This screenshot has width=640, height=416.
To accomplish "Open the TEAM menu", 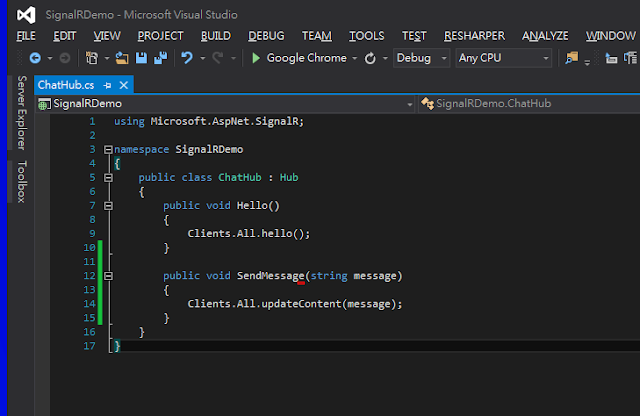I will (317, 36).
